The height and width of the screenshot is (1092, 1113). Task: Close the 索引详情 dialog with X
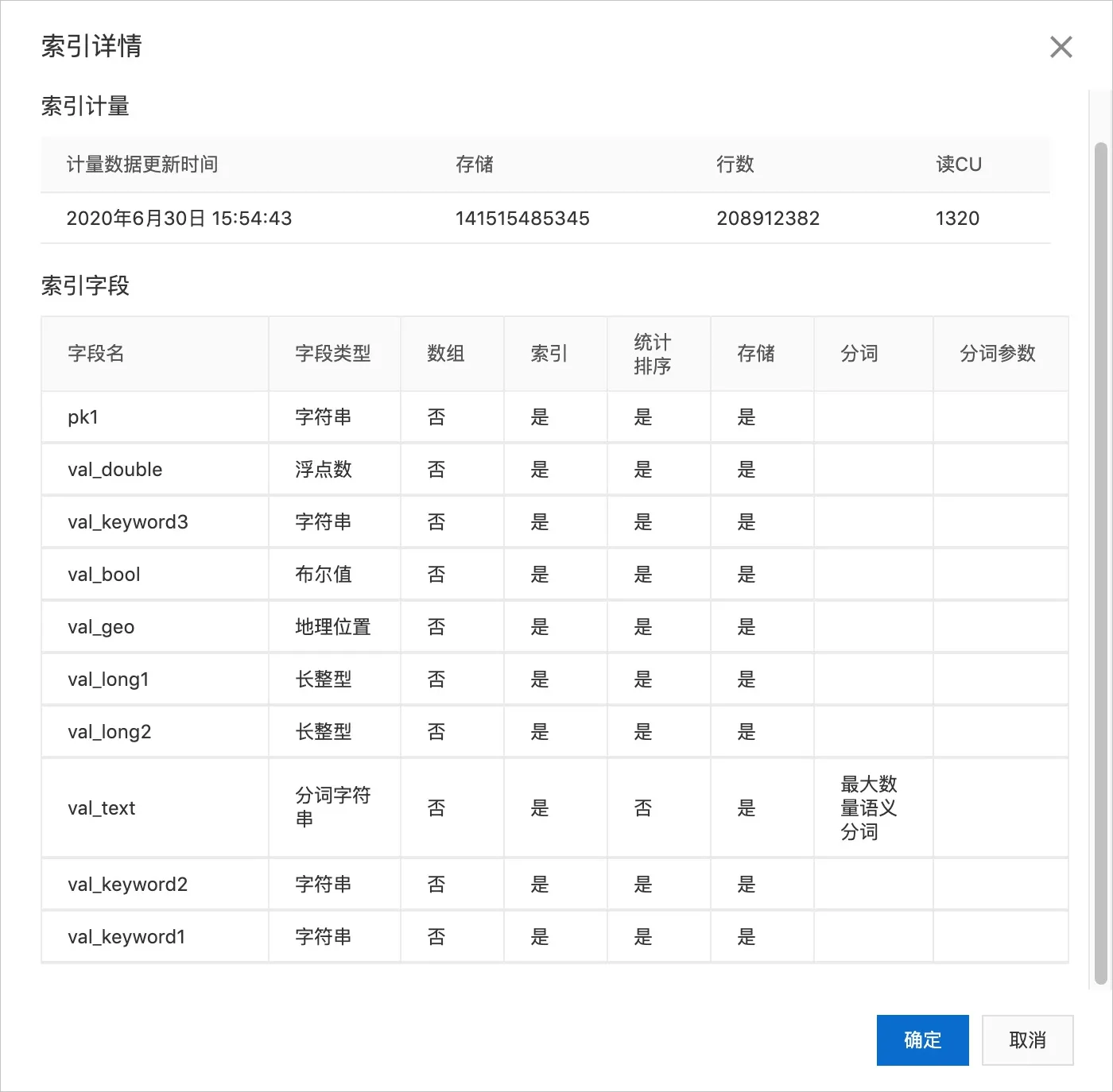point(1061,47)
